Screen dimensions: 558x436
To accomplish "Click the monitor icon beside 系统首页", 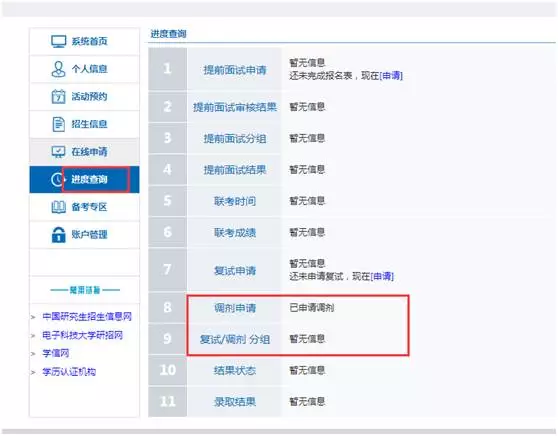I will click(59, 41).
